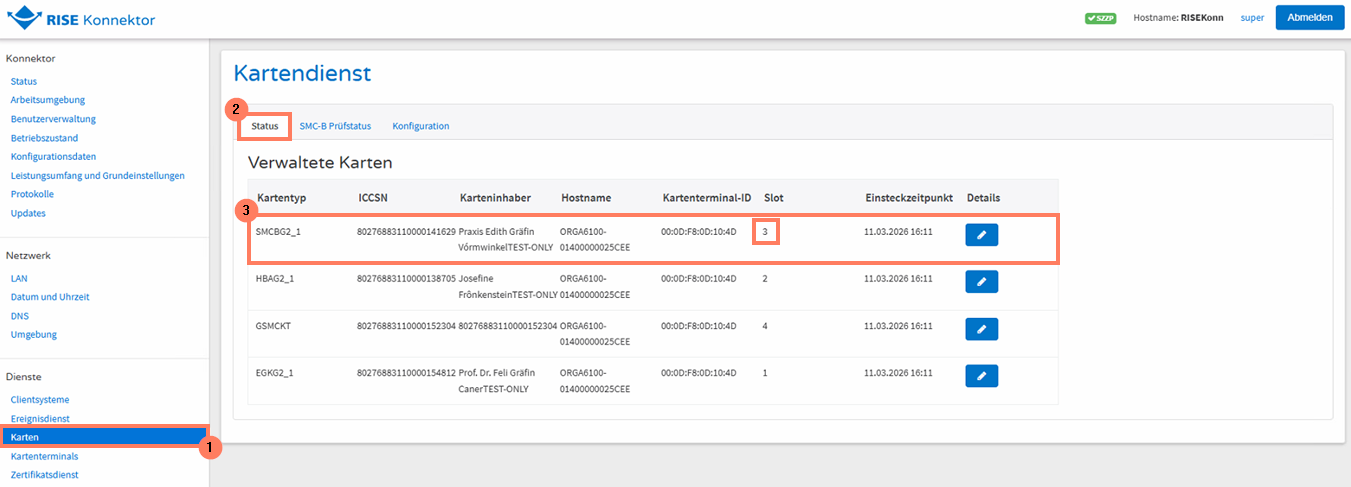Viewport: 1351px width, 487px height.
Task: Open details for the GSMCKT card
Action: [981, 329]
